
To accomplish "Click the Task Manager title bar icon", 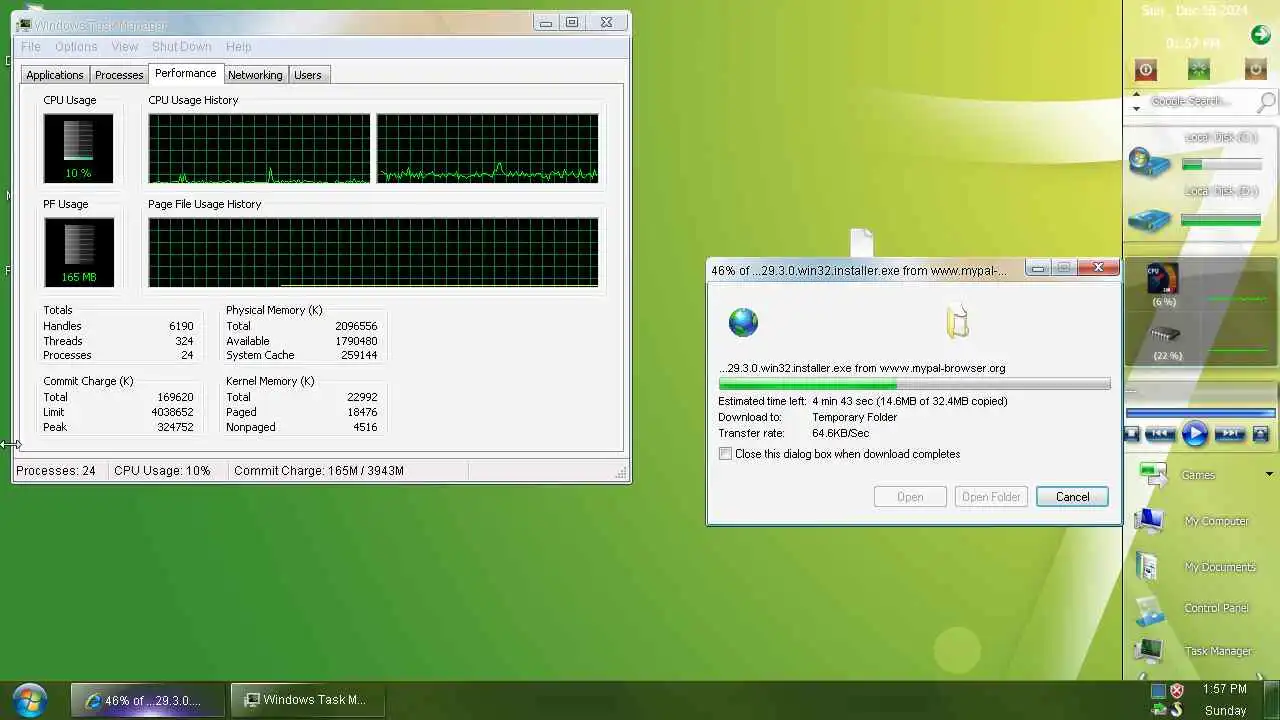I will click(24, 24).
